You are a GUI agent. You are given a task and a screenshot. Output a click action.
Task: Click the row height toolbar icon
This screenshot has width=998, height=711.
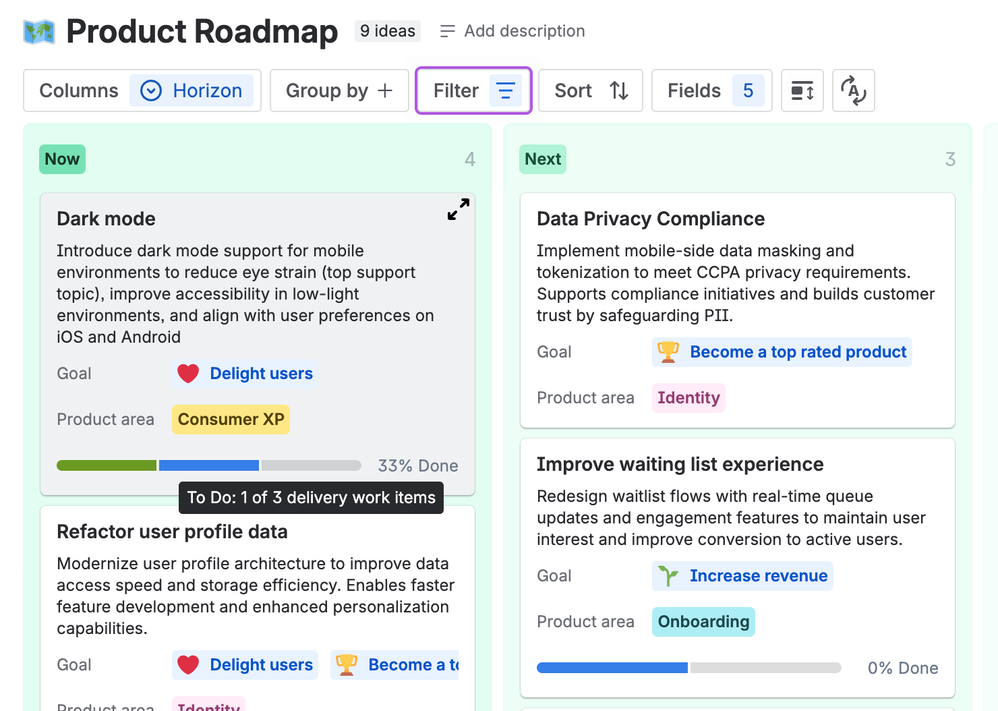pos(802,91)
